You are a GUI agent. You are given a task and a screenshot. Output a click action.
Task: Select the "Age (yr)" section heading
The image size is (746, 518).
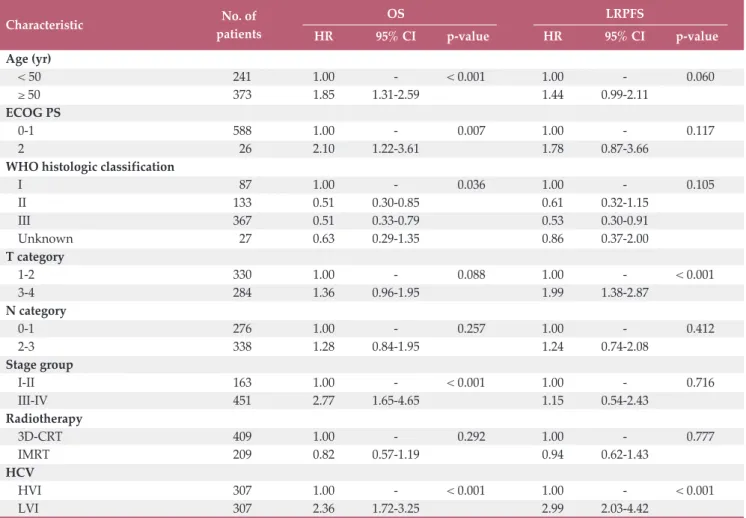point(29,59)
